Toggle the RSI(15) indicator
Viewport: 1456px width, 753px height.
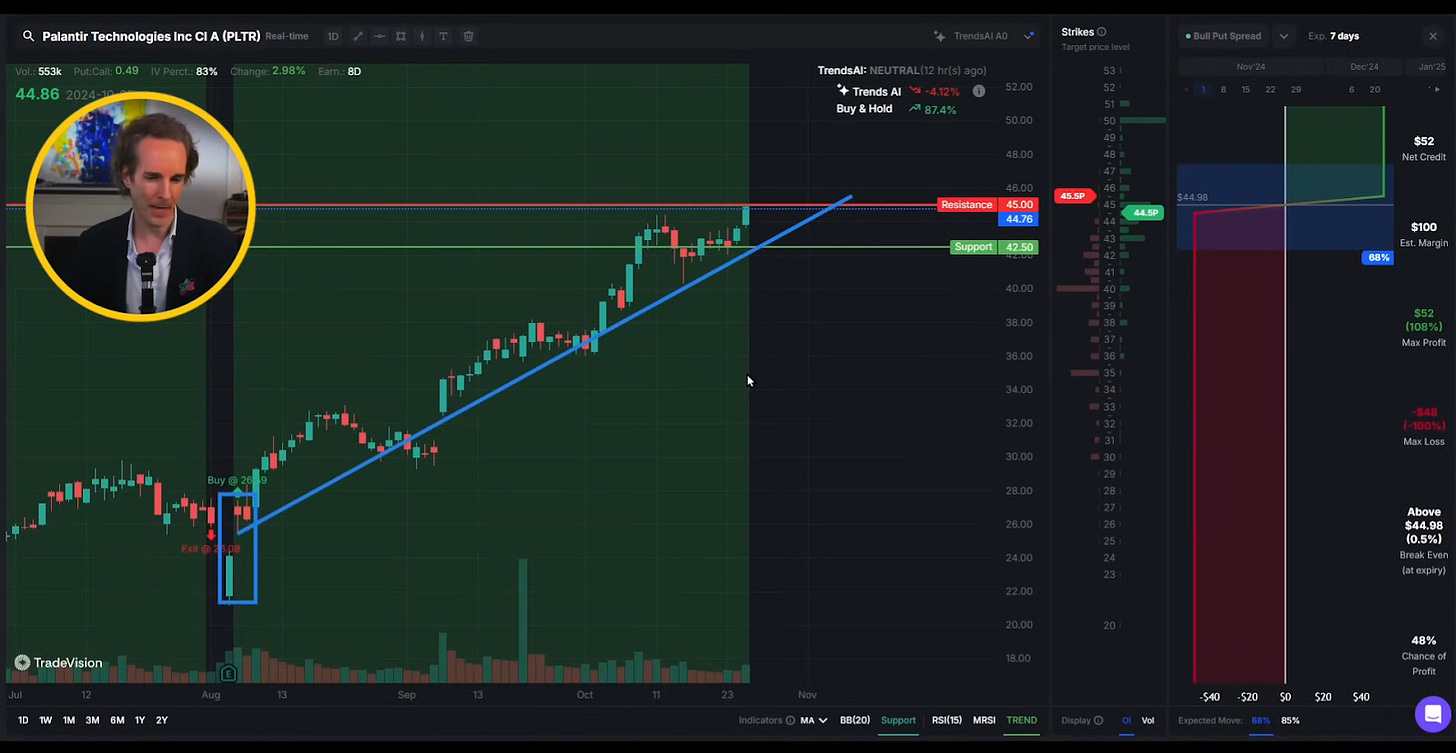point(946,720)
